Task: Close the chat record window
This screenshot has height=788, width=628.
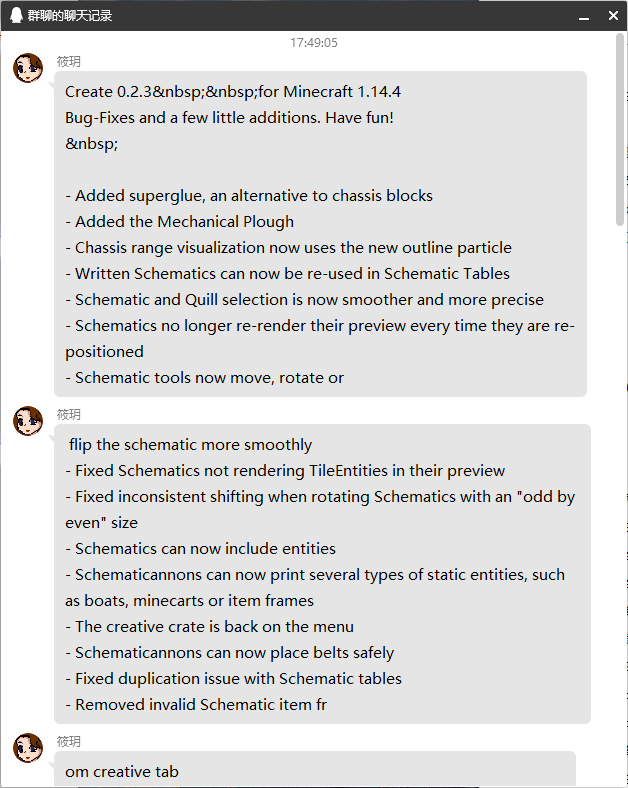Action: pos(613,15)
